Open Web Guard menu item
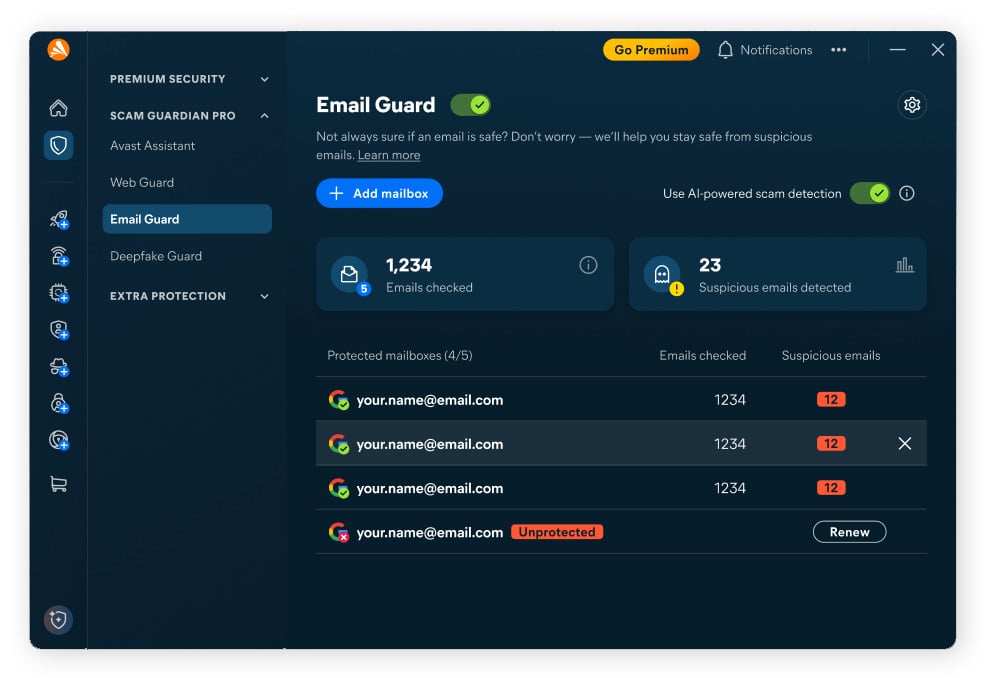The height and width of the screenshot is (678, 989). click(x=142, y=182)
